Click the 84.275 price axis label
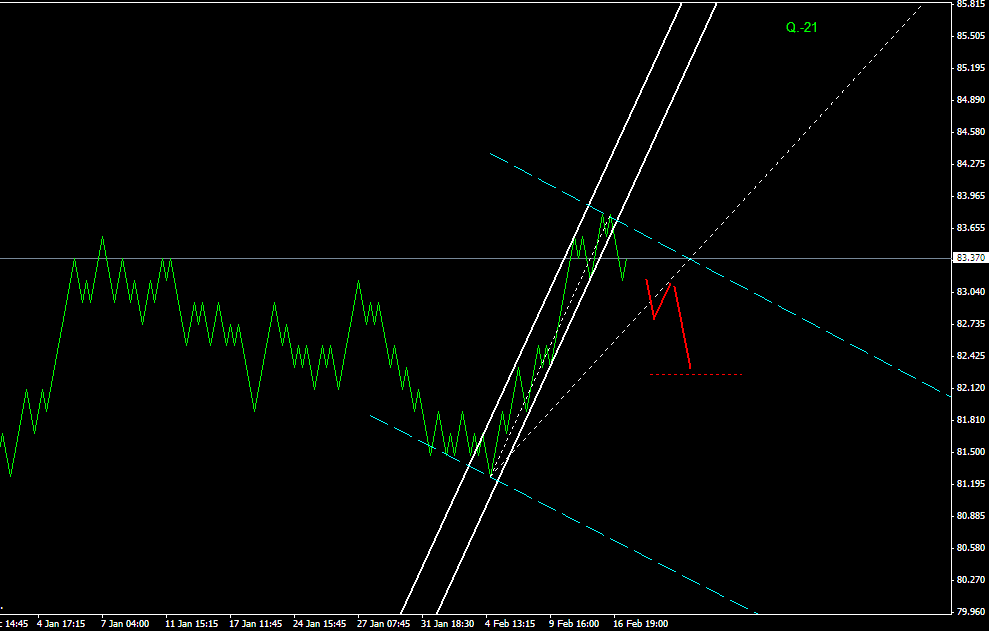 [971, 164]
